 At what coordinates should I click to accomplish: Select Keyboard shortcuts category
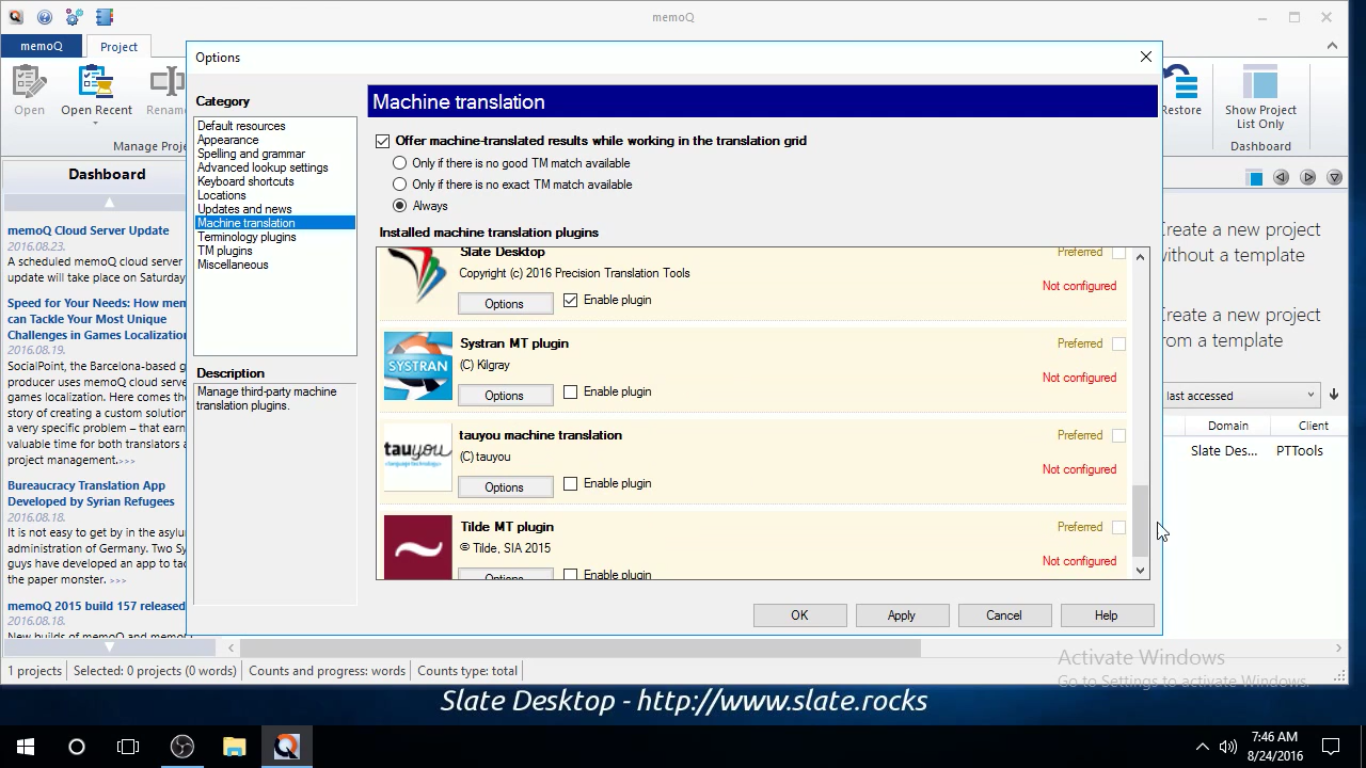pyautogui.click(x=246, y=181)
